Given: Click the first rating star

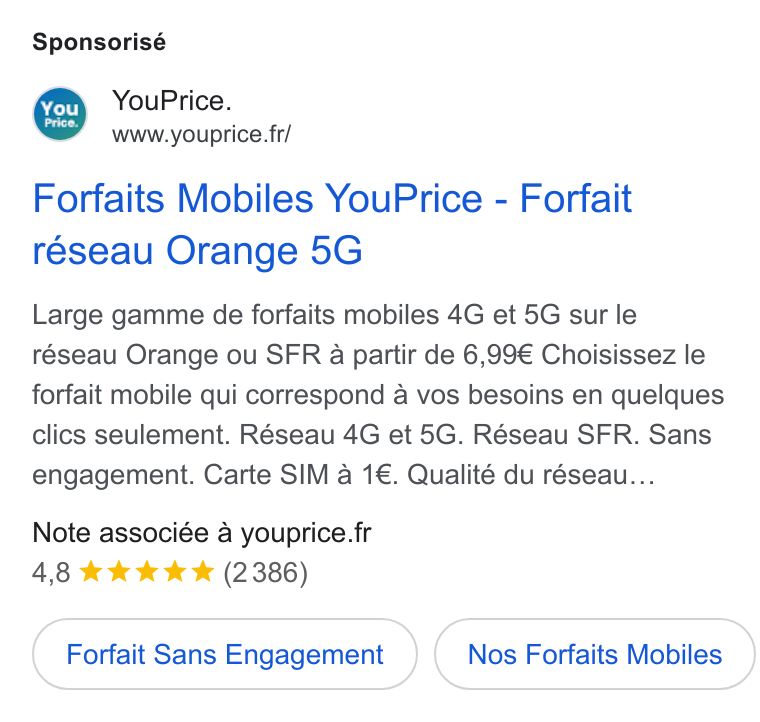Looking at the screenshot, I should click(91, 571).
